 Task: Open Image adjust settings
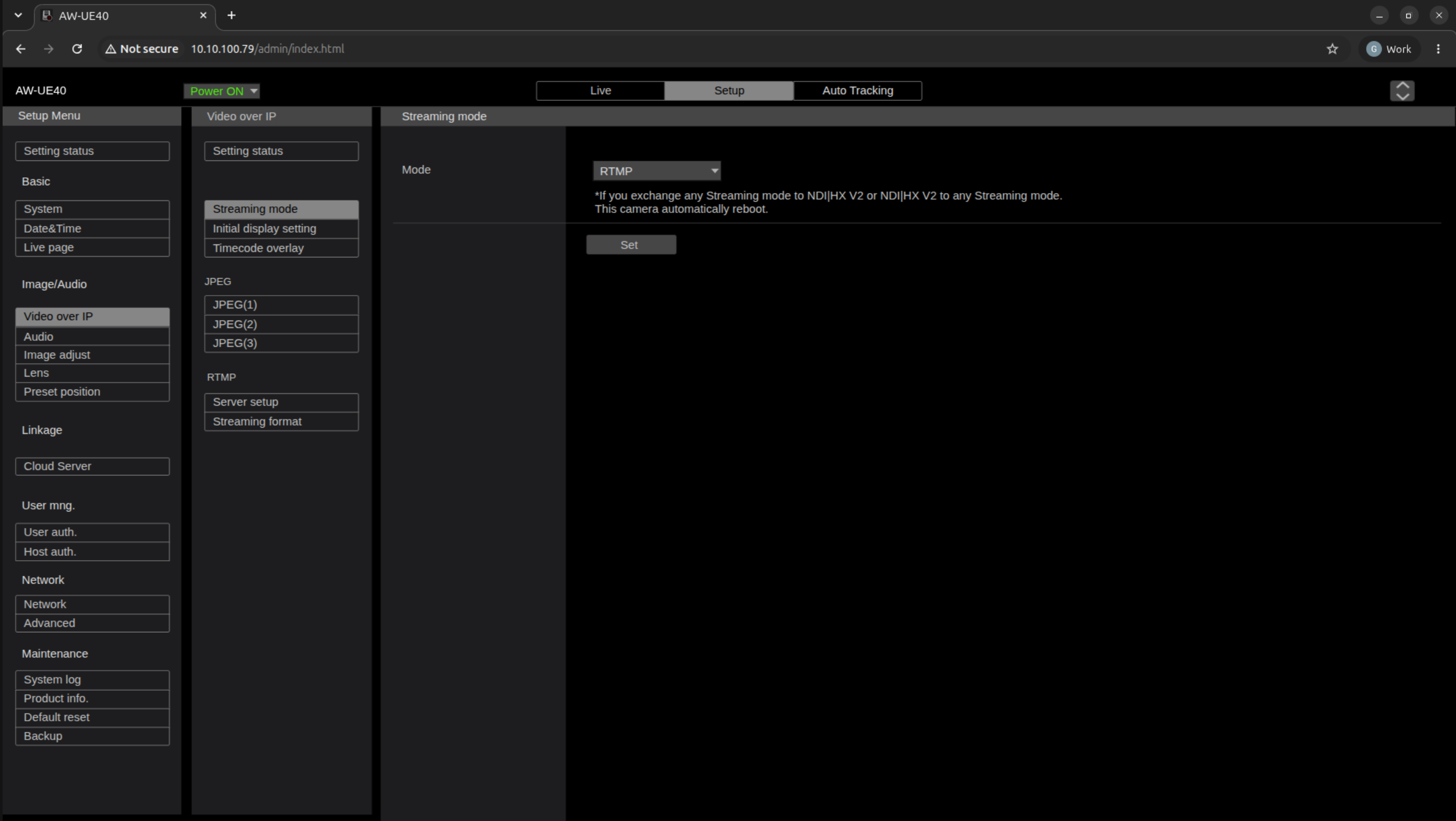point(92,355)
